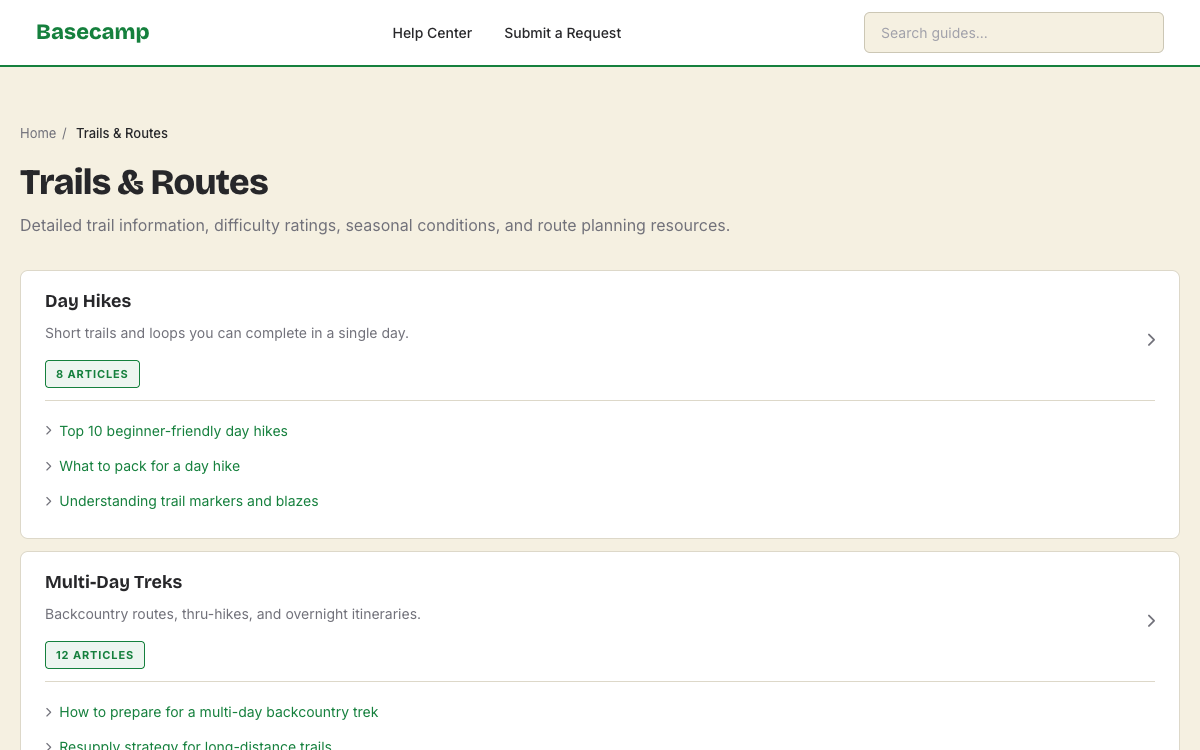Click the page subtitle about detailed trail information
The image size is (1200, 750).
pyautogui.click(x=375, y=226)
